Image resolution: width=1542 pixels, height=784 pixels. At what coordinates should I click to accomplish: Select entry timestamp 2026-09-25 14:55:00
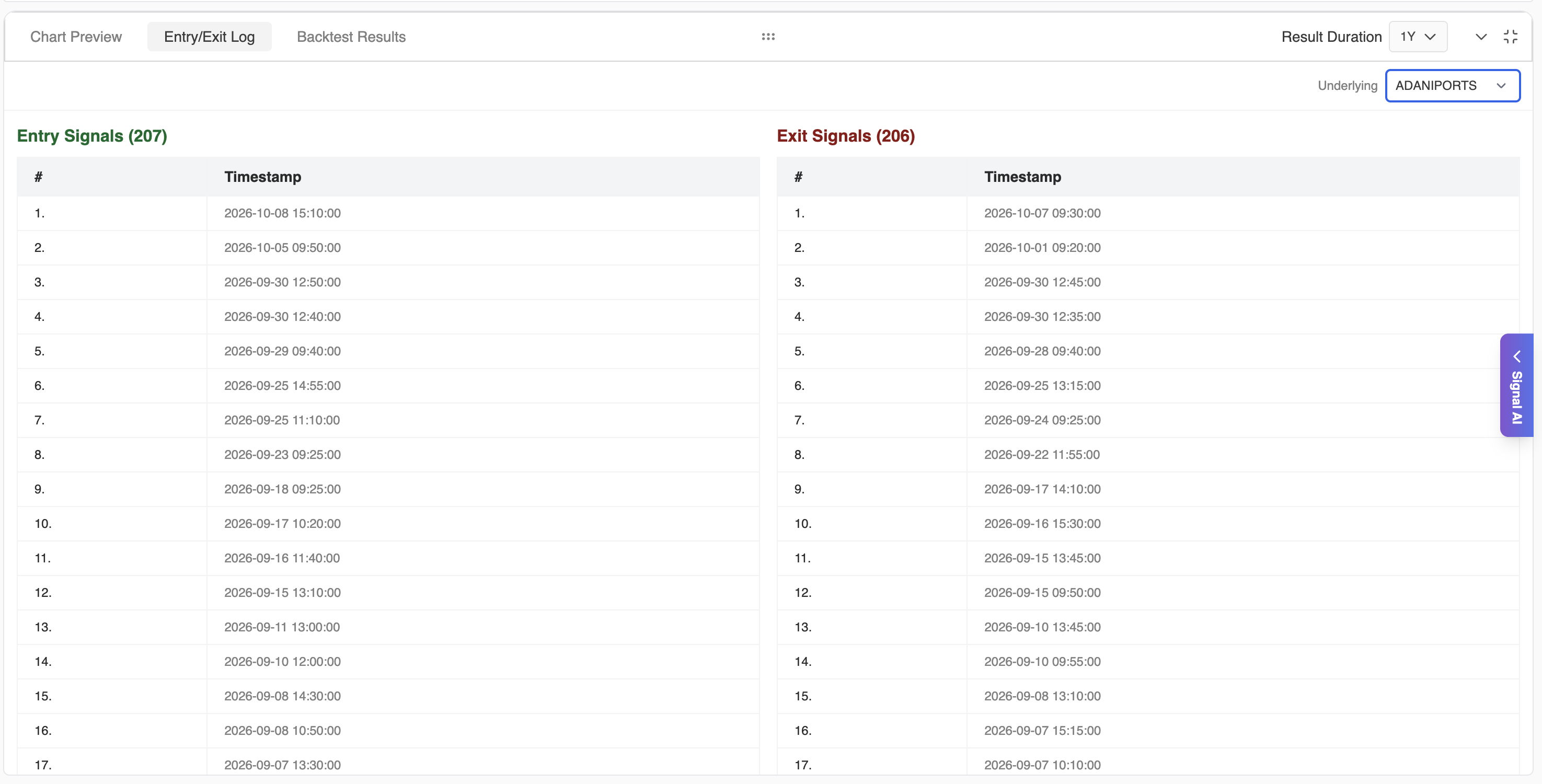point(283,385)
